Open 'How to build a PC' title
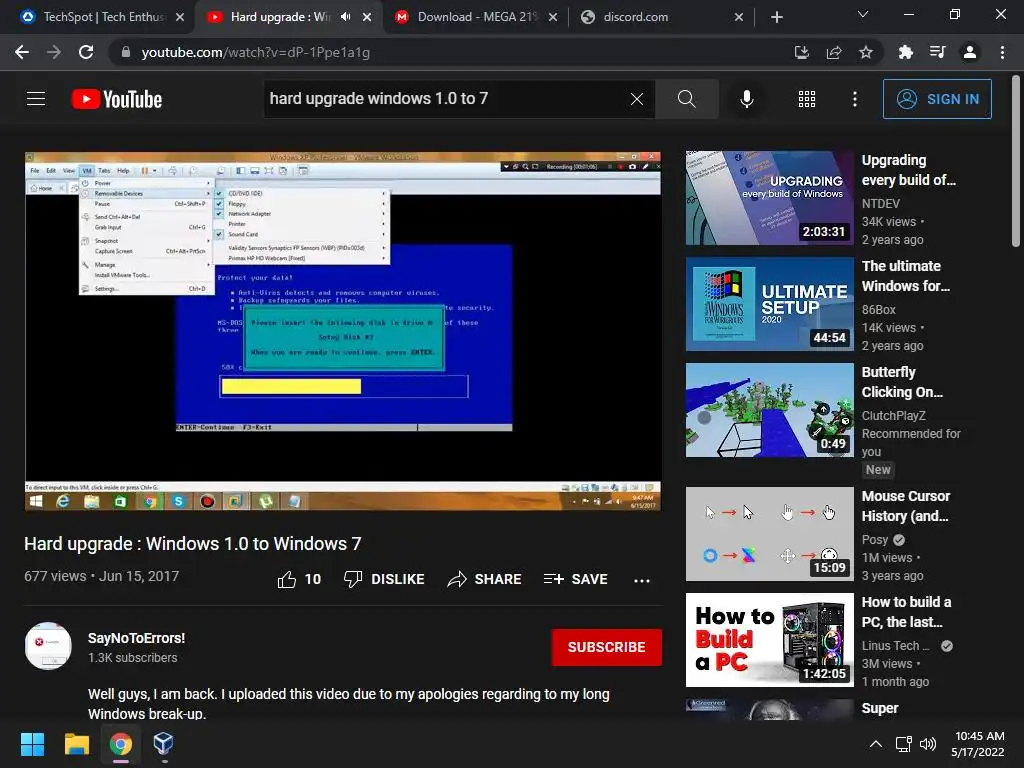The width and height of the screenshot is (1024, 768). tap(906, 612)
